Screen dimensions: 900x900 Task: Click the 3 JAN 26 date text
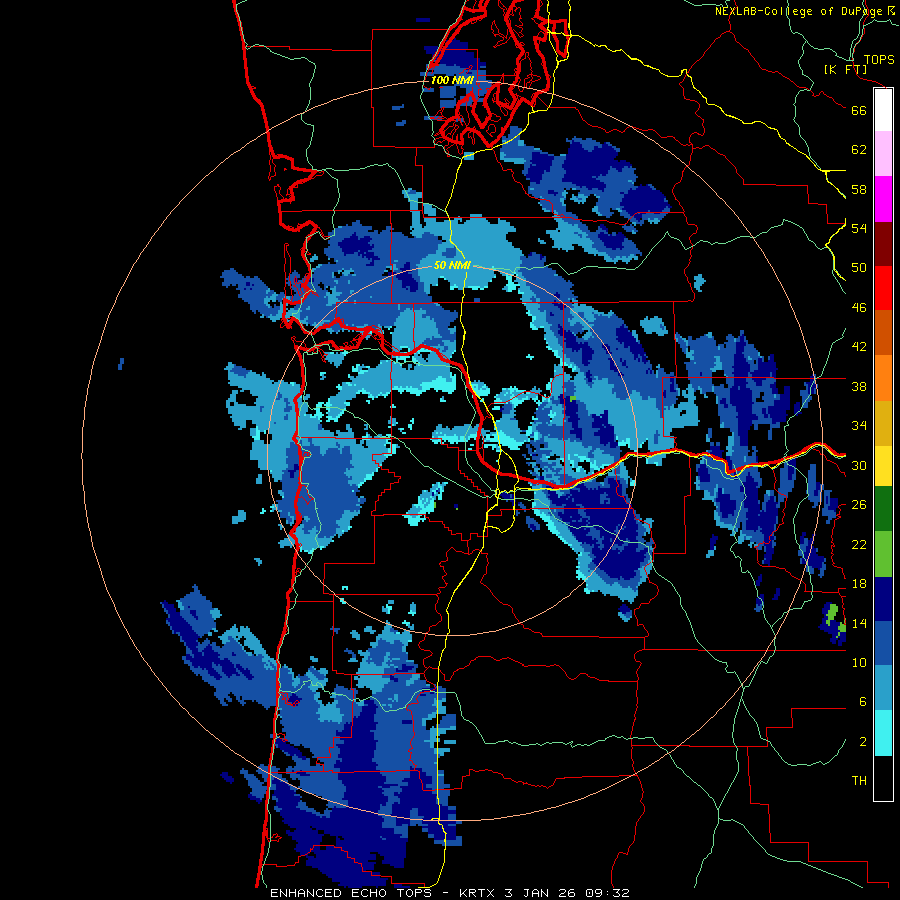tap(541, 893)
